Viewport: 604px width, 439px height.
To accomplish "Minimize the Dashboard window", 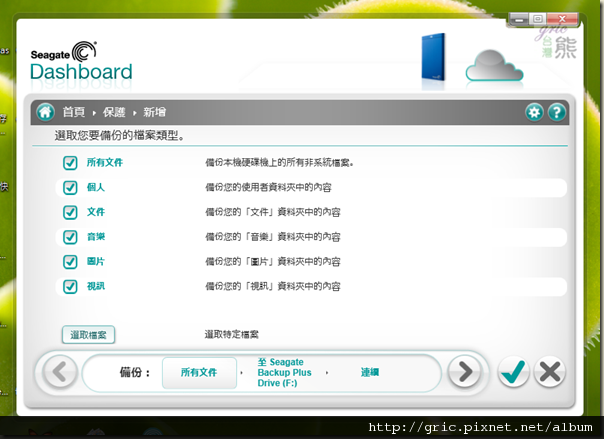I will (518, 19).
